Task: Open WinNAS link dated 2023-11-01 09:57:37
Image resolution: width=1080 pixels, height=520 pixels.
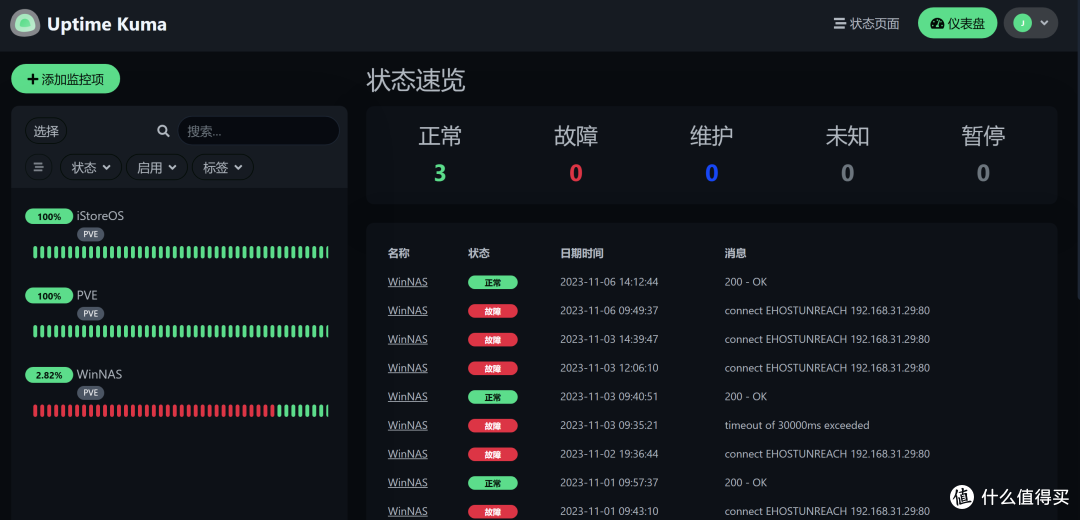Action: click(x=407, y=482)
